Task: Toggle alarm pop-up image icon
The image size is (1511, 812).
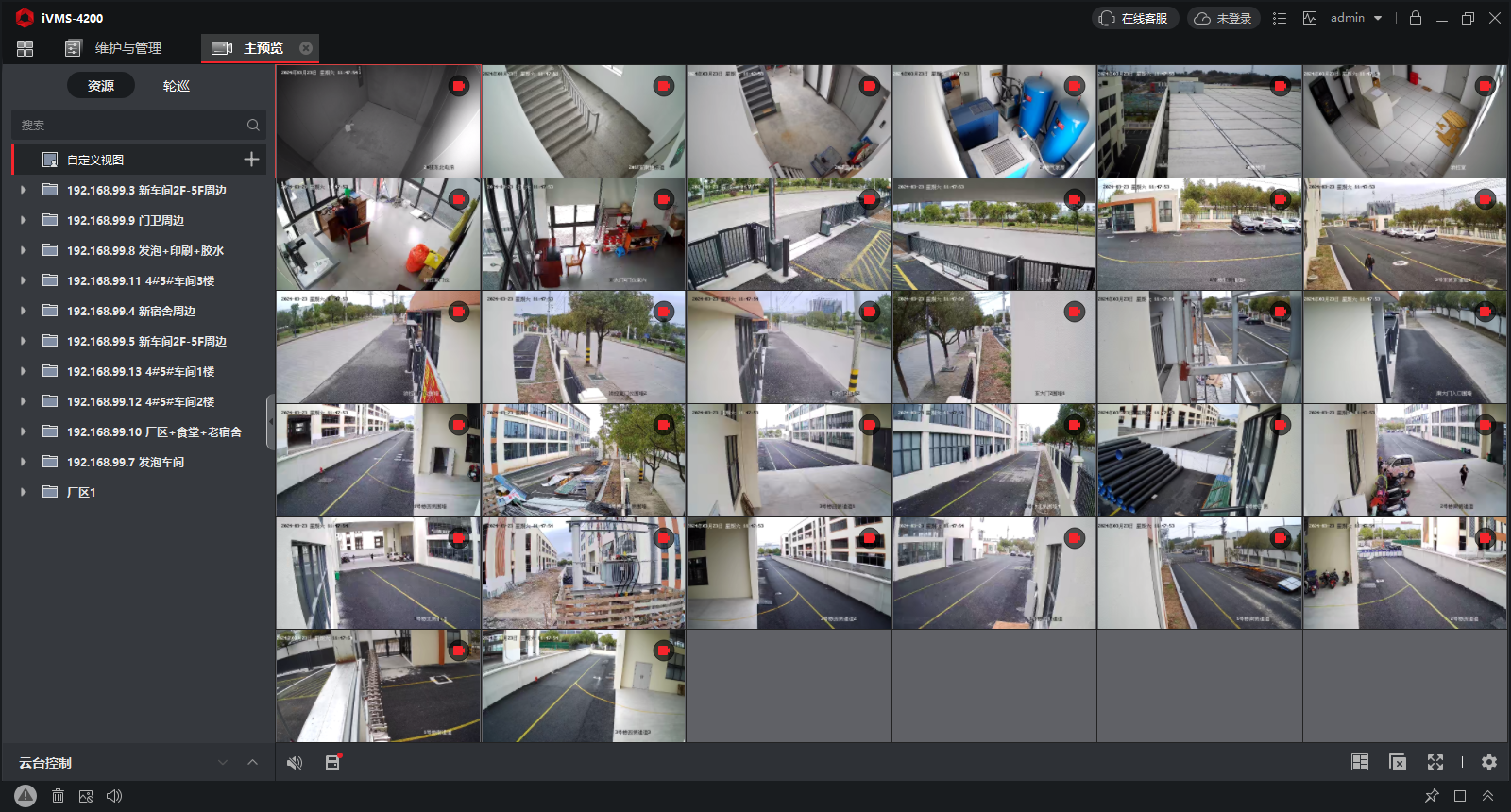Action: (86, 796)
